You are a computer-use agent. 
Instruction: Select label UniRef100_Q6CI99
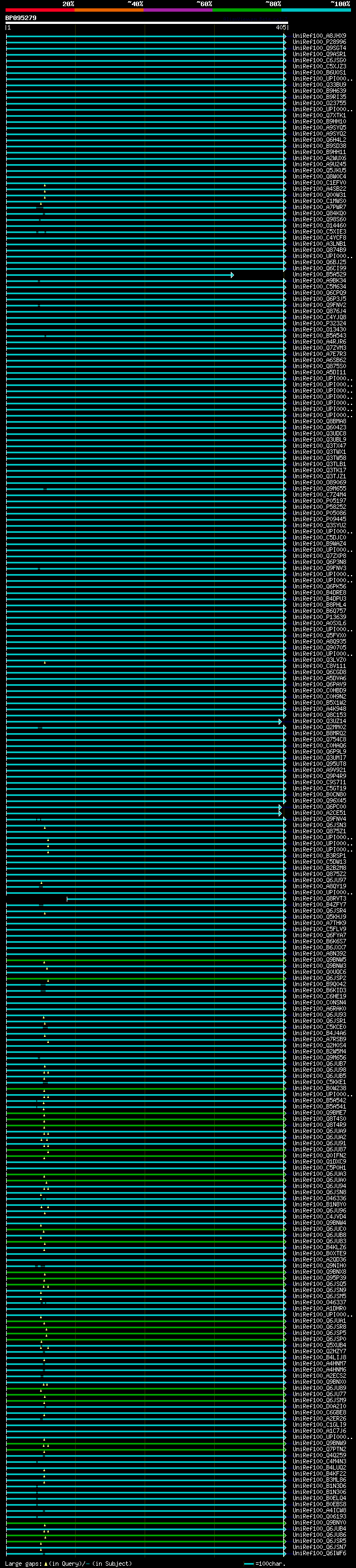(319, 269)
